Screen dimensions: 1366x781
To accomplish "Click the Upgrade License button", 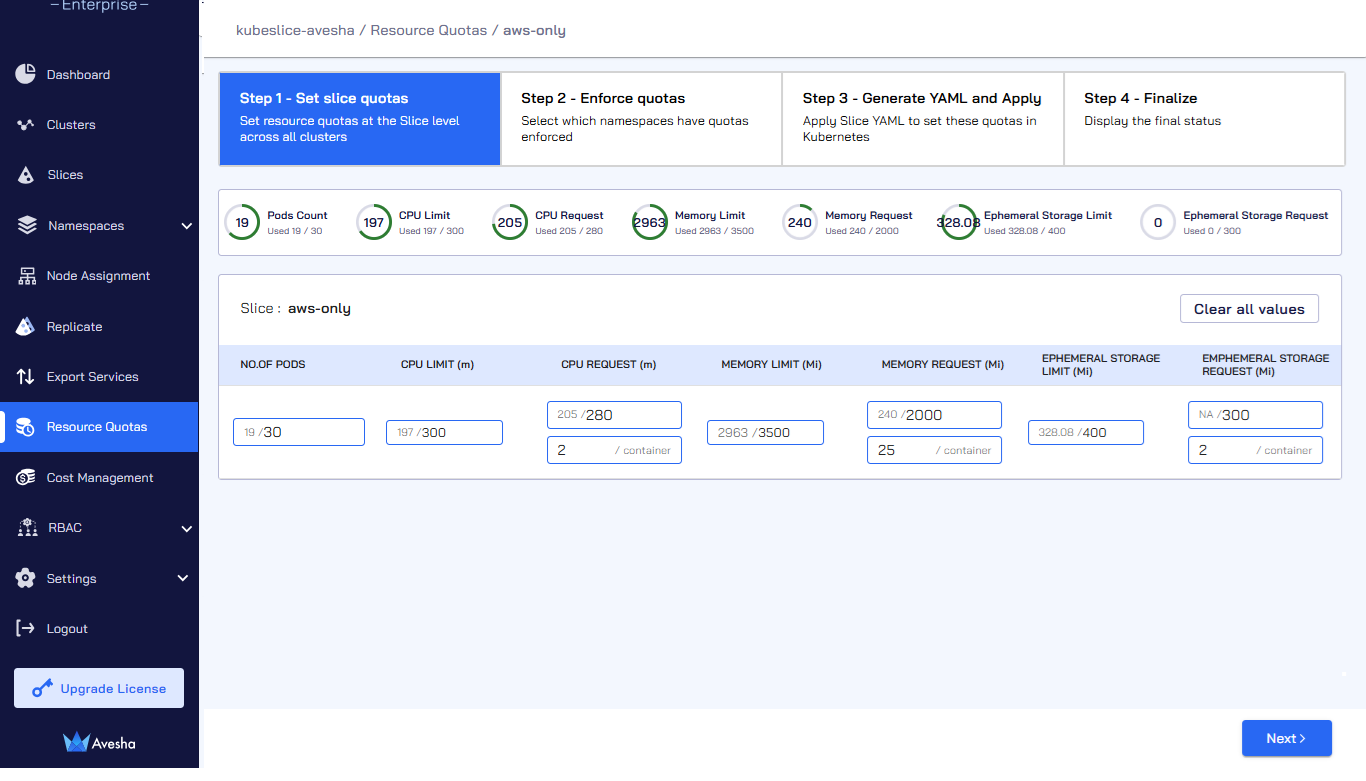I will point(99,688).
